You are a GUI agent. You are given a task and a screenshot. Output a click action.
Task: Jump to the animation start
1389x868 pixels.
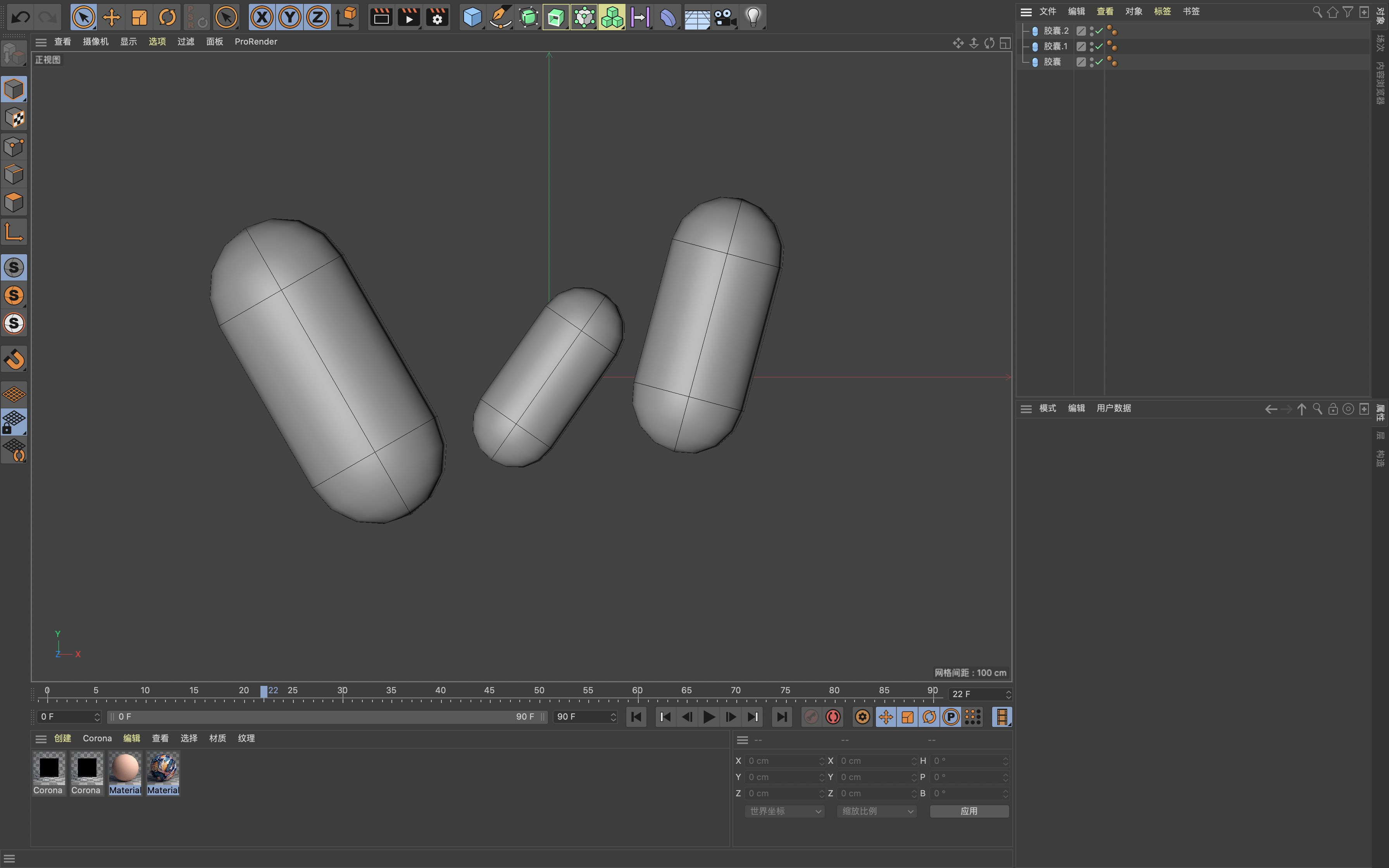pyautogui.click(x=636, y=717)
